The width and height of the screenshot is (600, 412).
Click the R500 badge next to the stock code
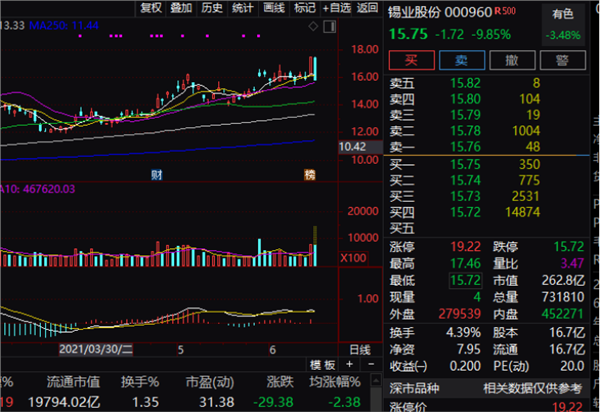tap(505, 11)
